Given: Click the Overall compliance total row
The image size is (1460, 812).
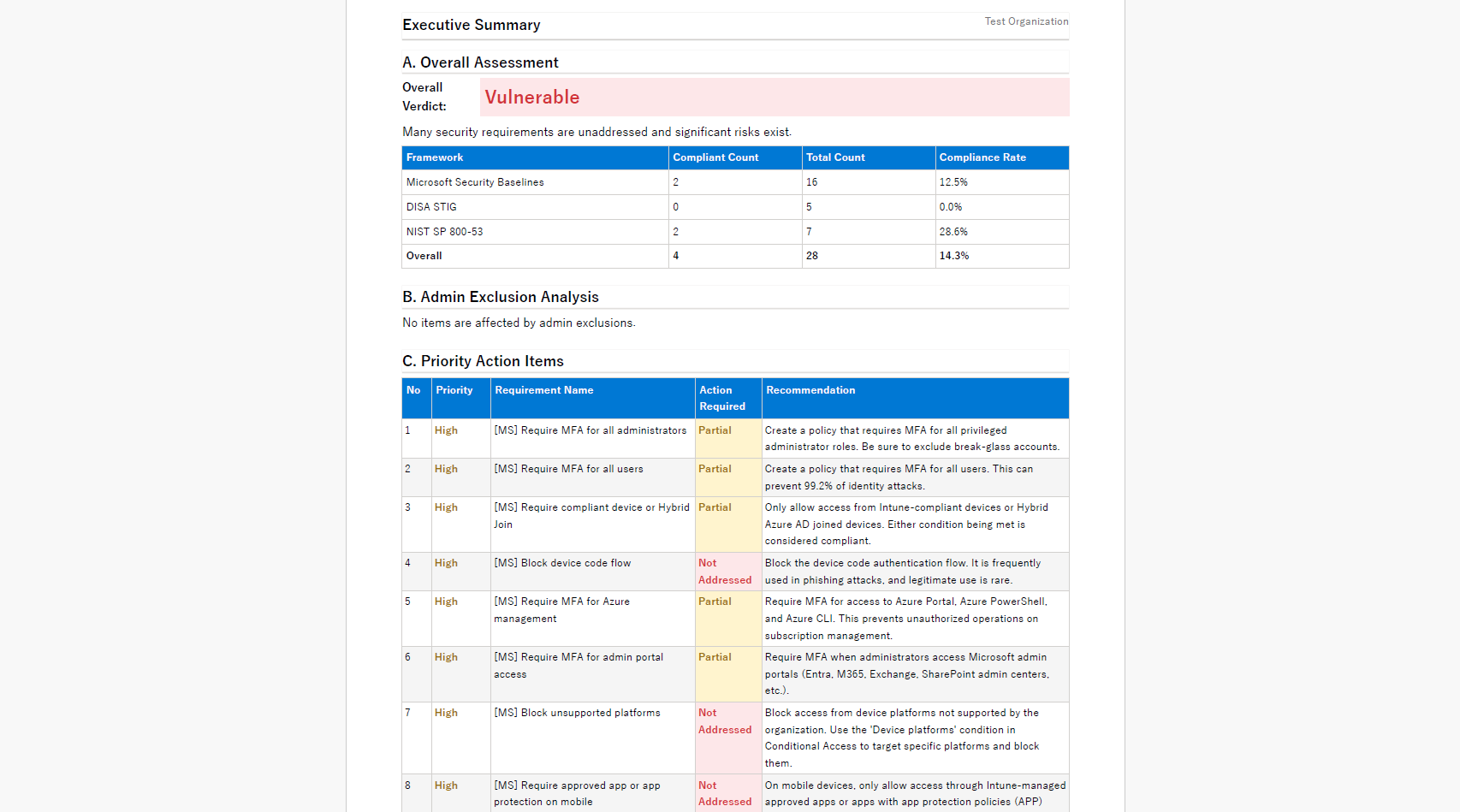Looking at the screenshot, I should coord(424,256).
